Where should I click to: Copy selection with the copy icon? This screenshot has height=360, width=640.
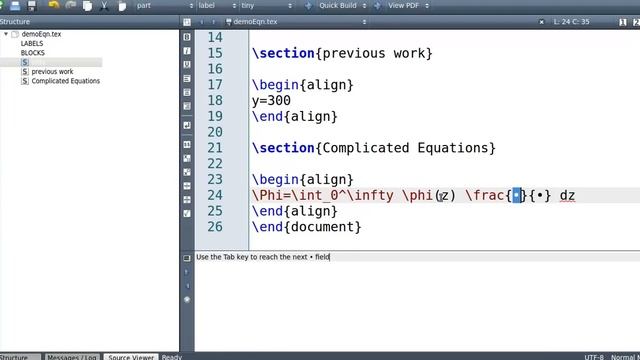(x=87, y=5)
